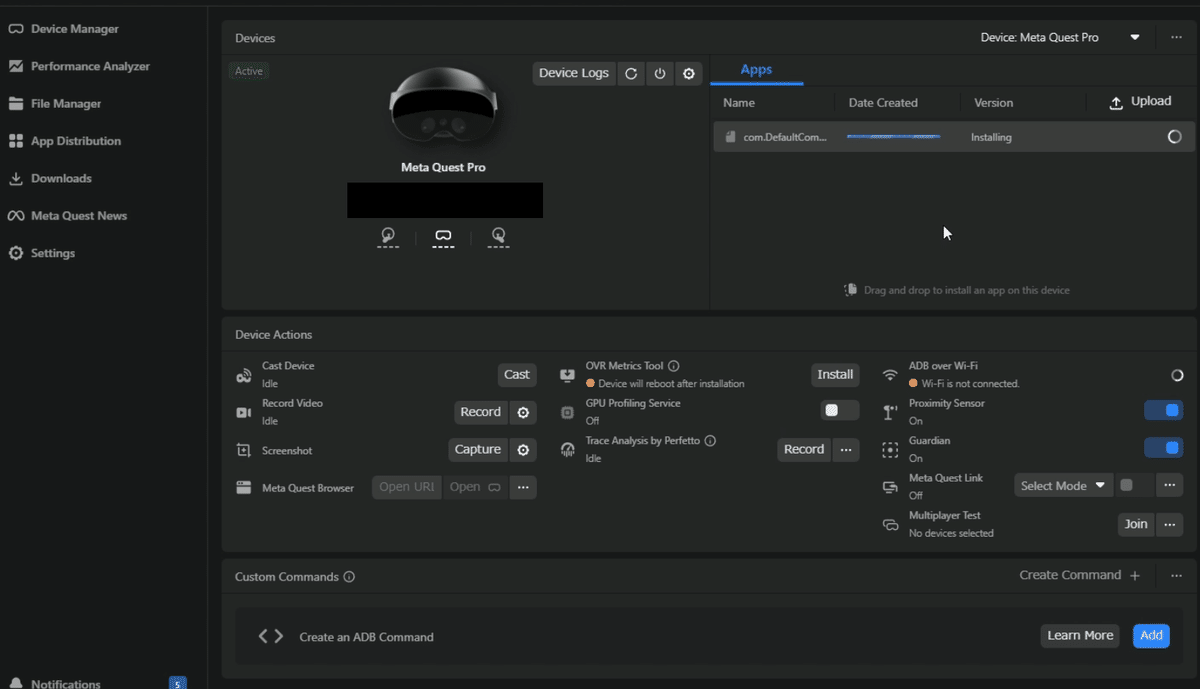This screenshot has width=1200, height=689.
Task: Show Trace Analysis by Perfetto info icon
Action: [710, 441]
